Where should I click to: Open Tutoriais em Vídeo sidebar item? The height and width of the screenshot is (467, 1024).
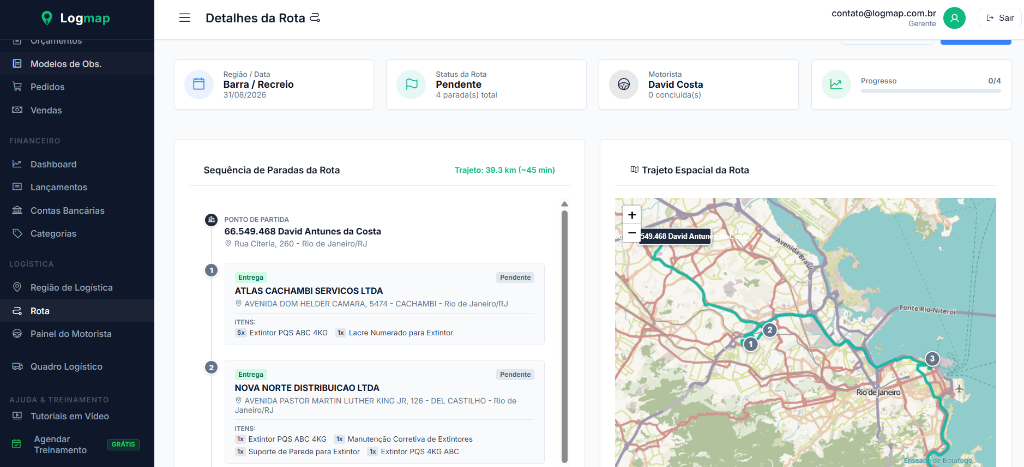[69, 416]
